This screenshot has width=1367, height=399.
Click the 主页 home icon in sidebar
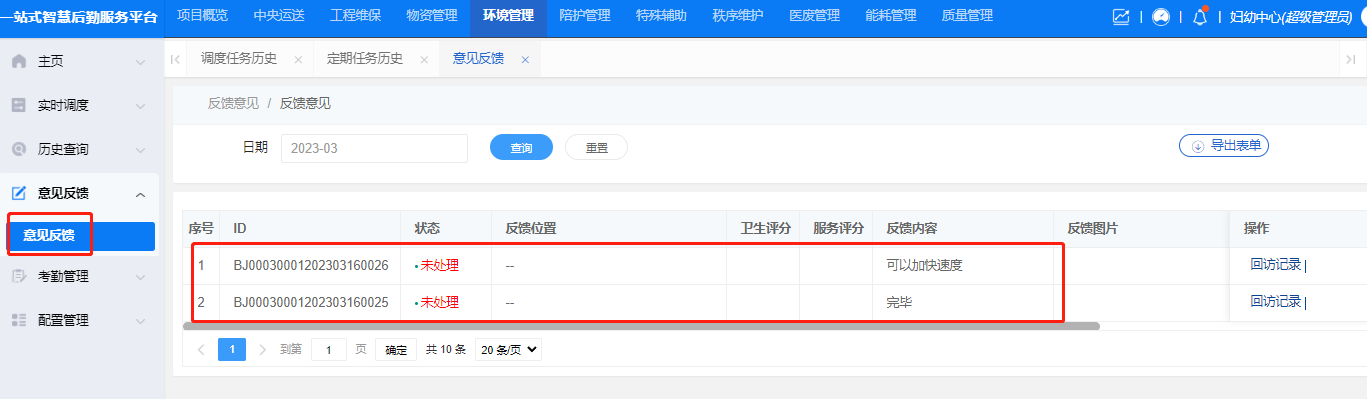pyautogui.click(x=19, y=62)
